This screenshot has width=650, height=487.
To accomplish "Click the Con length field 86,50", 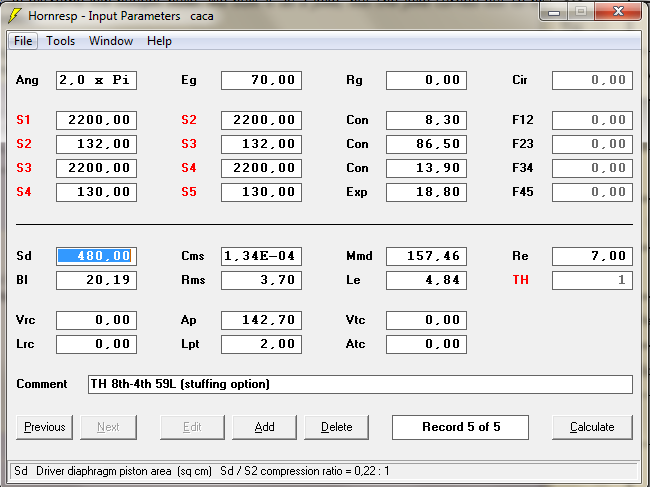I will coord(426,144).
